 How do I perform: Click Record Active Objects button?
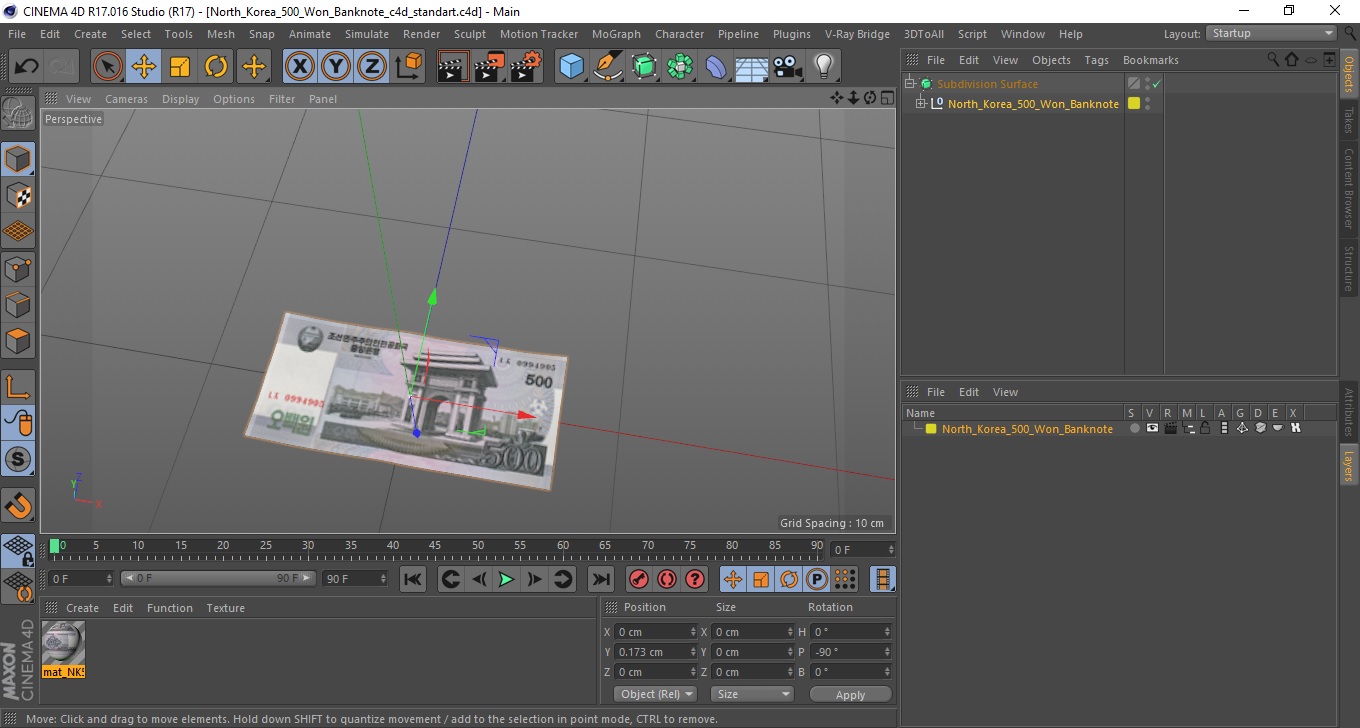tap(639, 579)
